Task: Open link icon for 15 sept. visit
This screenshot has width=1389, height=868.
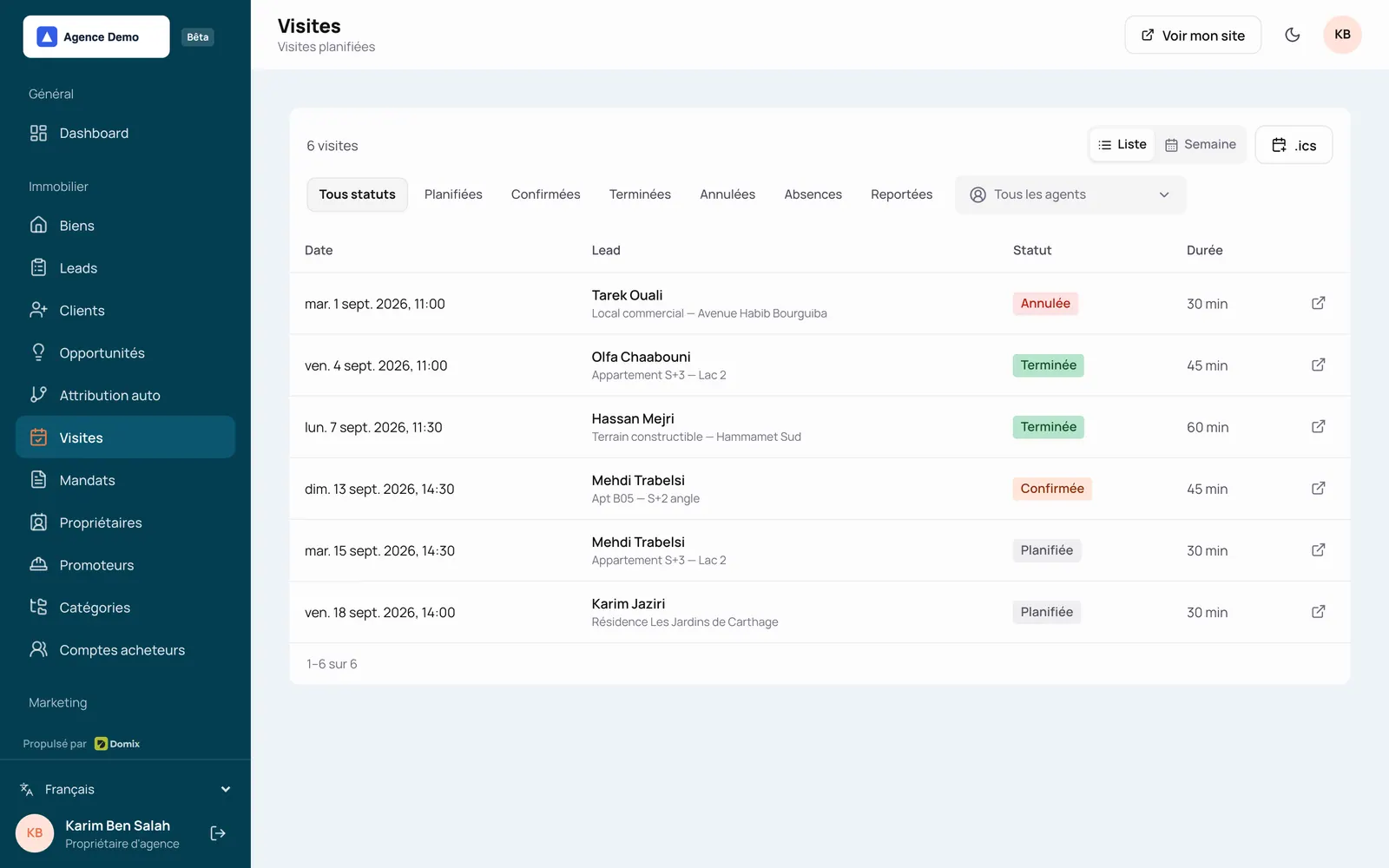Action: [1318, 549]
